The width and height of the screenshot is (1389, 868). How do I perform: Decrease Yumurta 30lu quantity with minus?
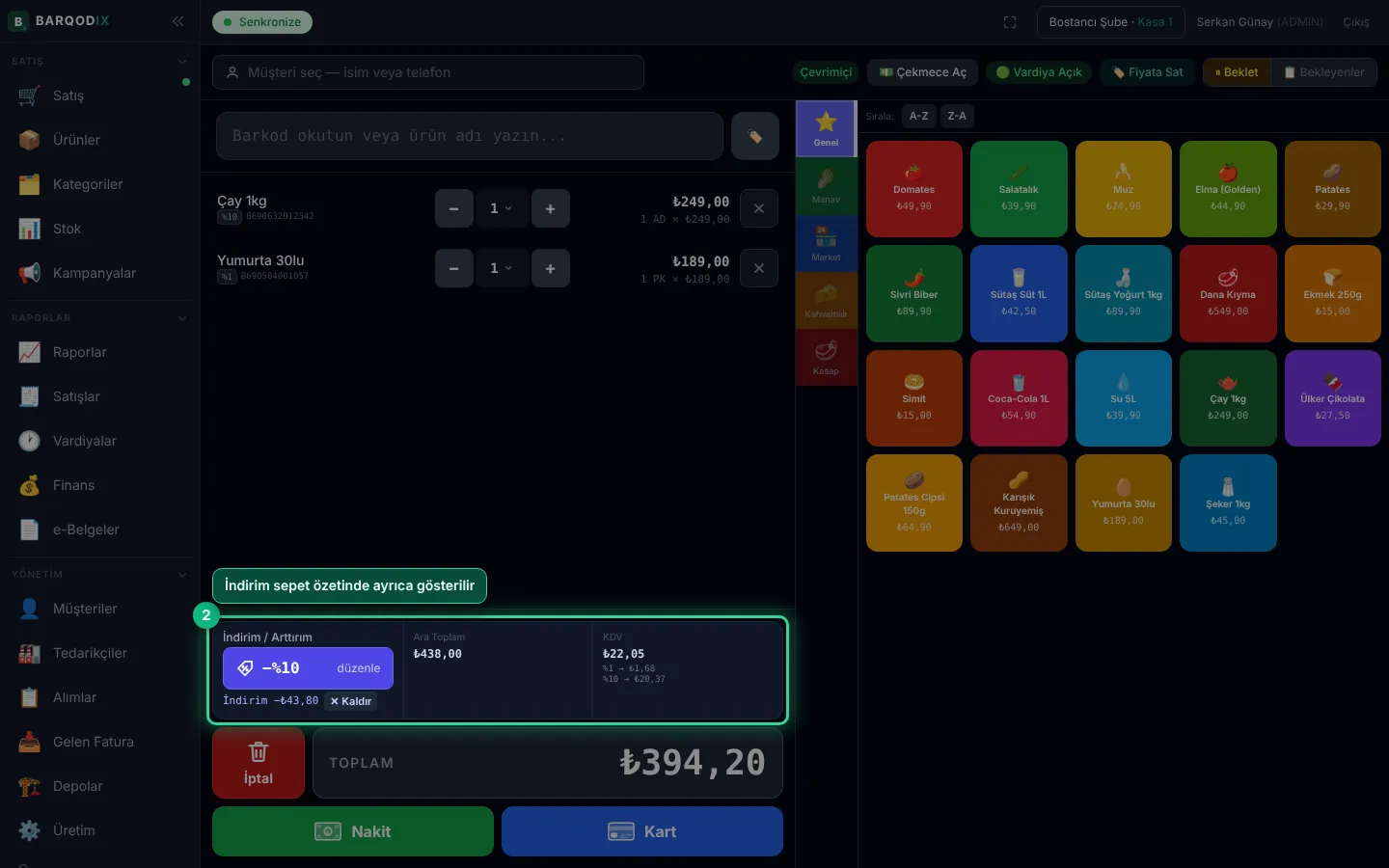(x=454, y=268)
